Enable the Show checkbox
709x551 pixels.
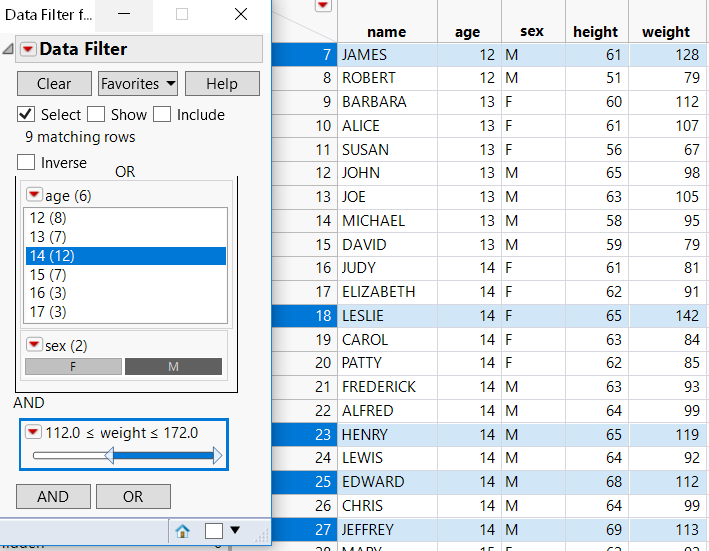point(96,114)
